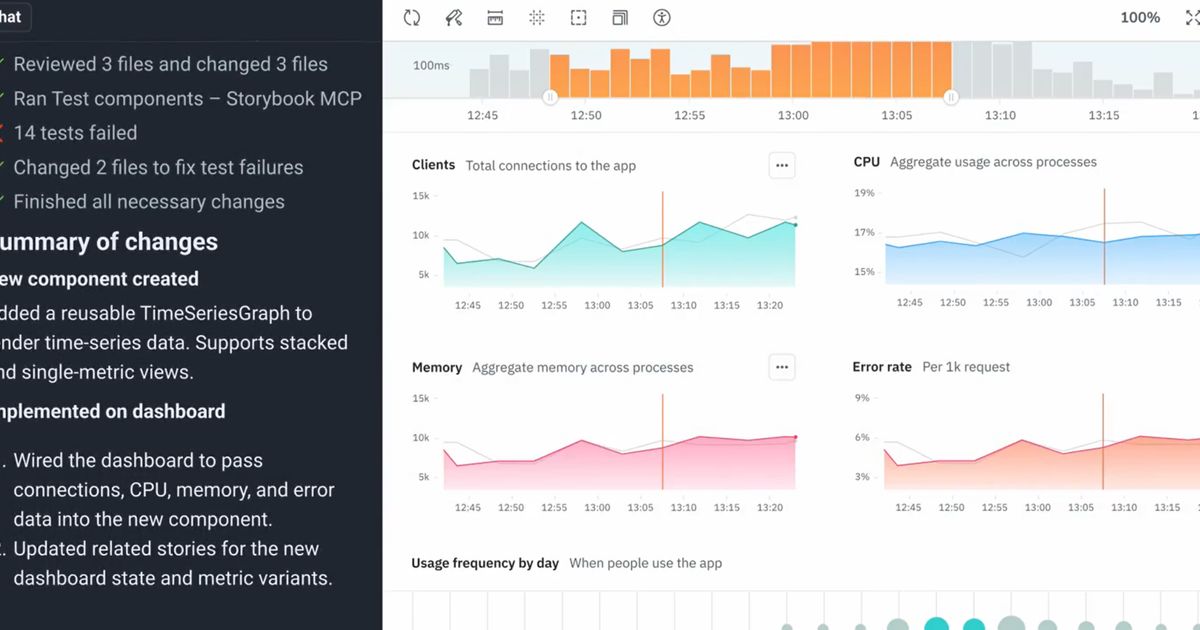The width and height of the screenshot is (1200, 630).
Task: Click the orange time marker in CPU chart
Action: [1104, 237]
